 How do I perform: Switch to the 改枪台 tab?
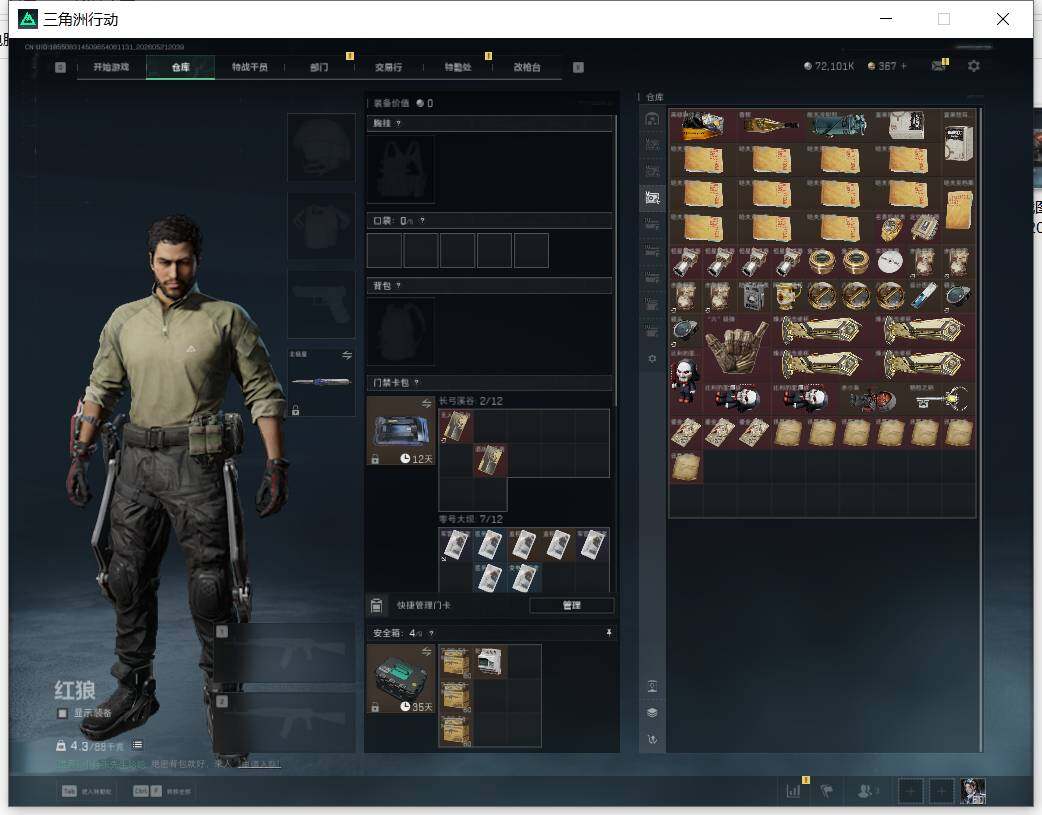[x=526, y=67]
